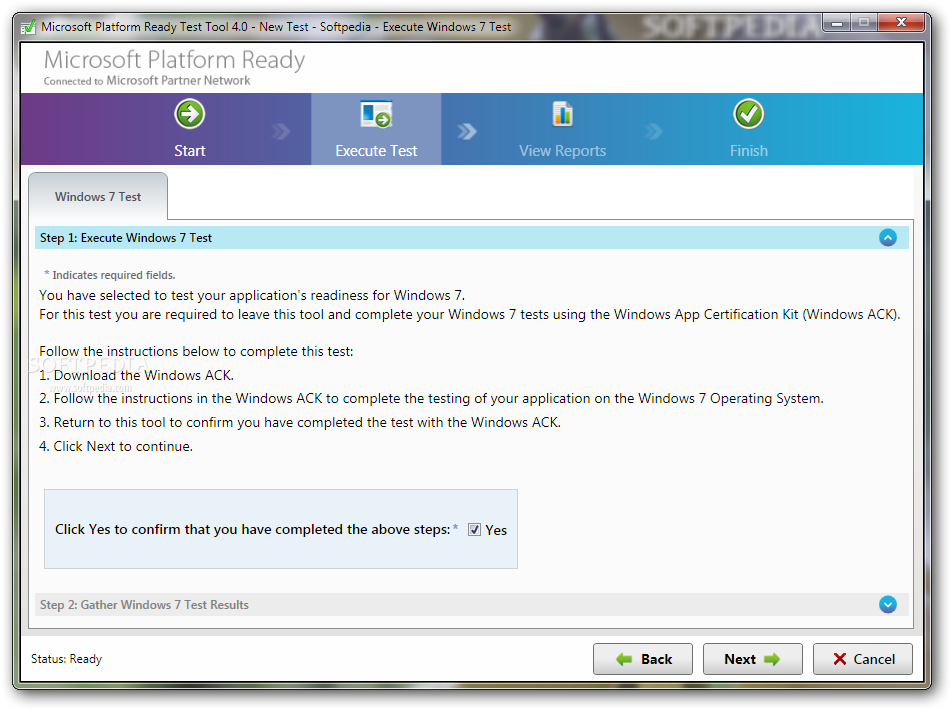This screenshot has width=952, height=710.
Task: Close the Platform Ready Test Tool window
Action: tap(901, 23)
